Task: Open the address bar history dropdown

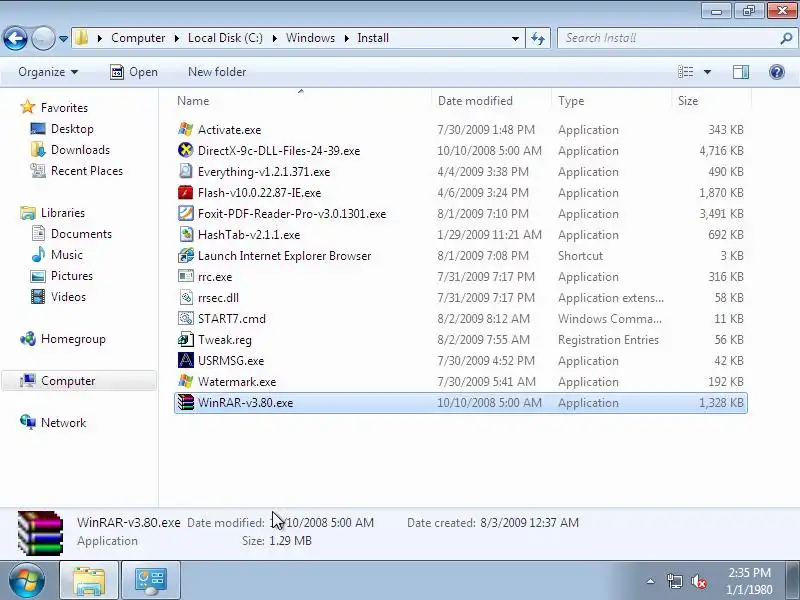Action: 515,38
